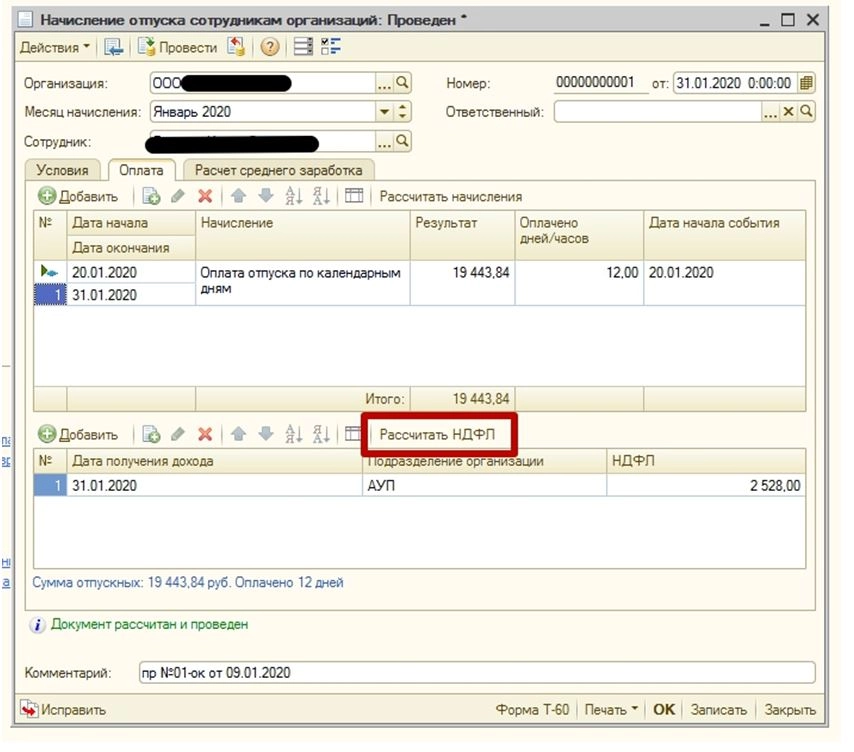Click the pencil edit icon in accruals toolbar
Viewport: 854px width, 752px height.
178,196
